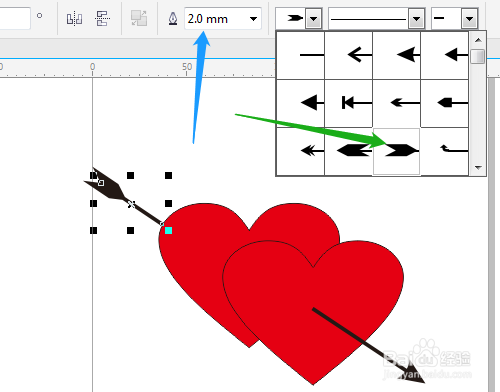Click the selection center X marker
This screenshot has height=392, width=500.
[x=131, y=204]
